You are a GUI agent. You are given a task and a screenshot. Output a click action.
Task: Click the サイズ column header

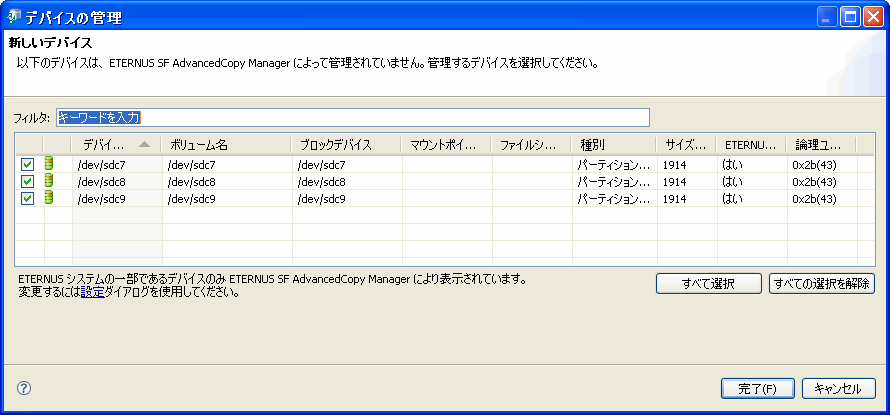(687, 145)
